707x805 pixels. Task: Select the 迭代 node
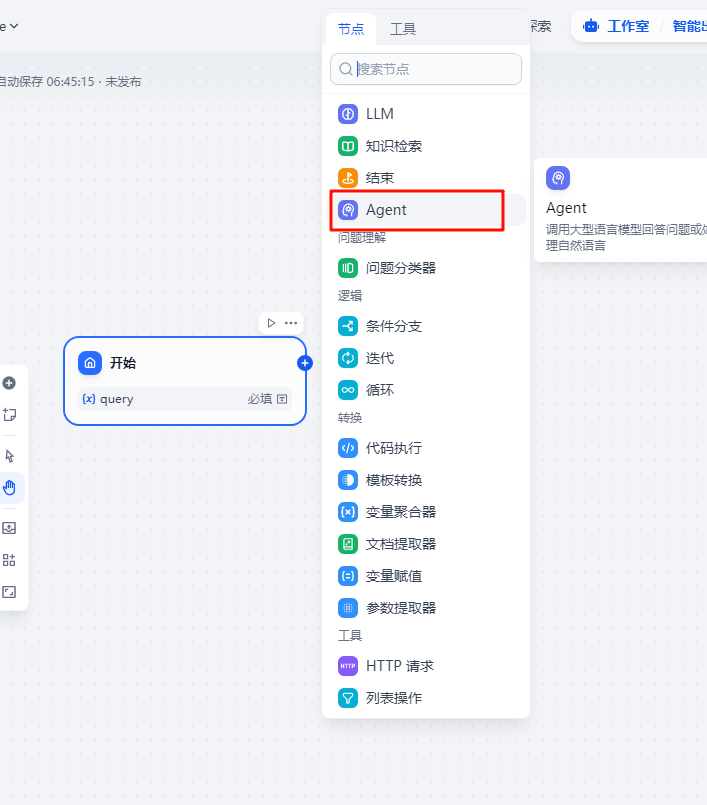coord(380,358)
